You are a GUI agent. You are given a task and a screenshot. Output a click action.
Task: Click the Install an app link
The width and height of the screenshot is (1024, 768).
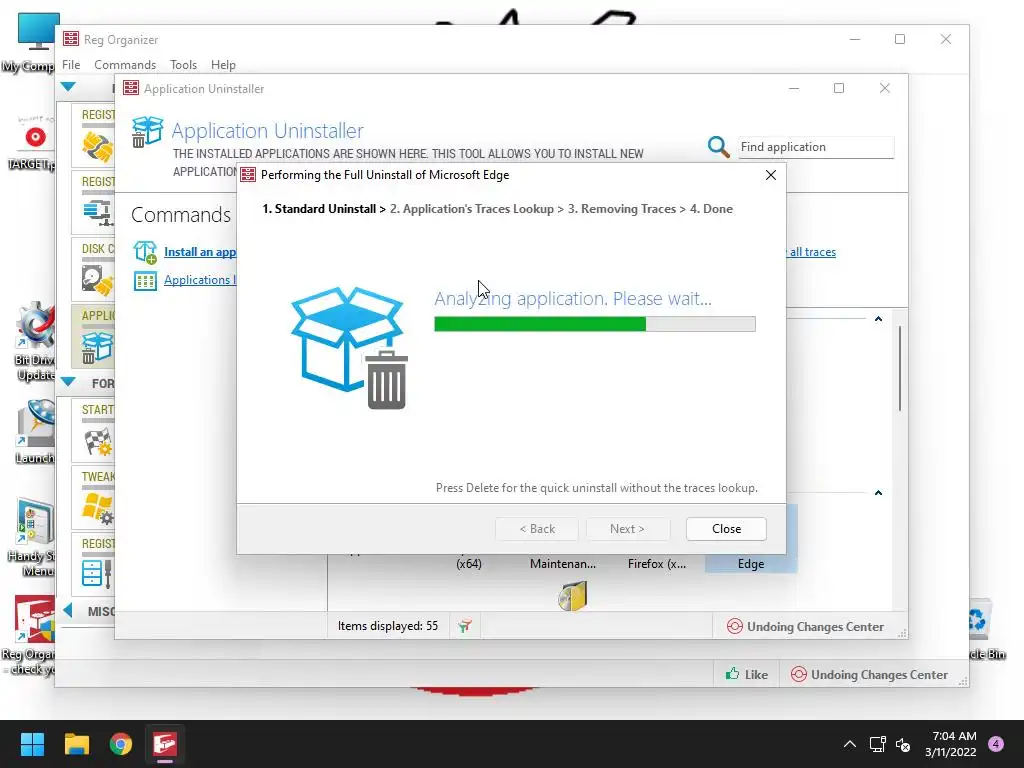click(x=200, y=251)
